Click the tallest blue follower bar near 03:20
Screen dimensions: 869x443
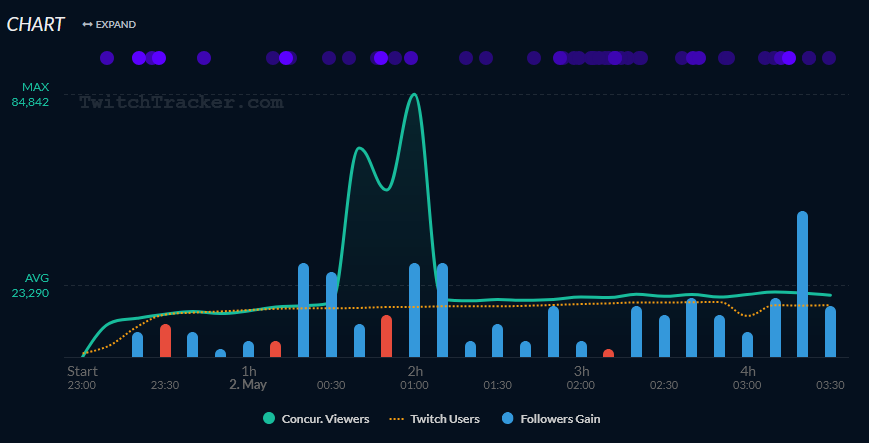click(802, 284)
